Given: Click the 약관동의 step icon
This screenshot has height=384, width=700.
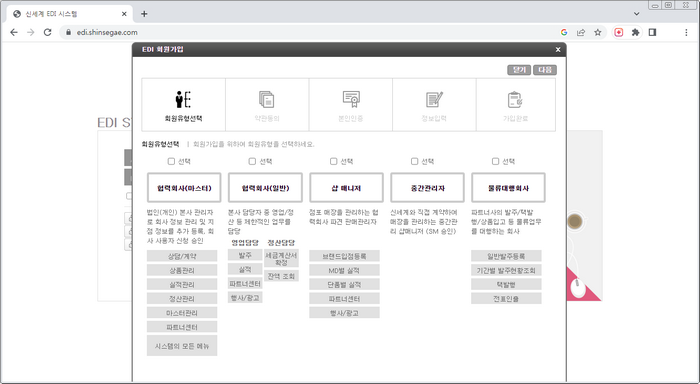Looking at the screenshot, I should coord(267,99).
